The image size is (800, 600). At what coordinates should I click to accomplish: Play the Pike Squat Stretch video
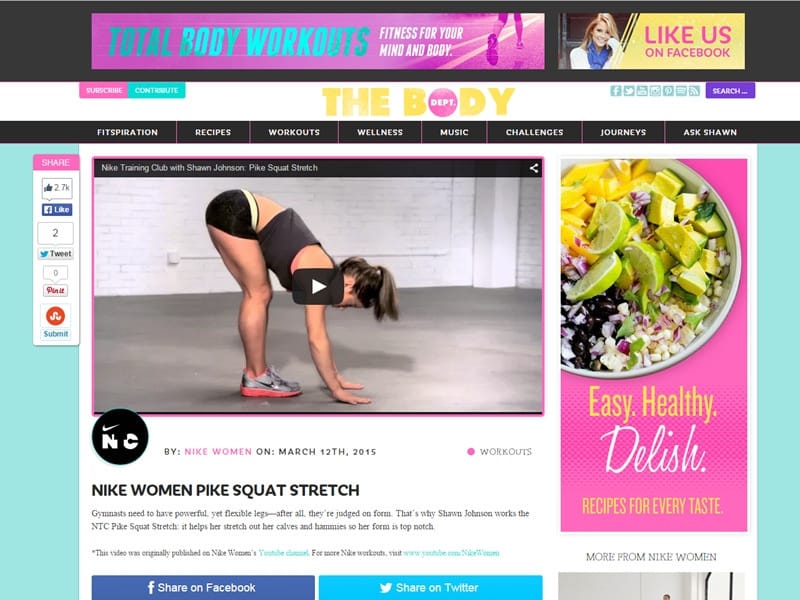pyautogui.click(x=318, y=287)
